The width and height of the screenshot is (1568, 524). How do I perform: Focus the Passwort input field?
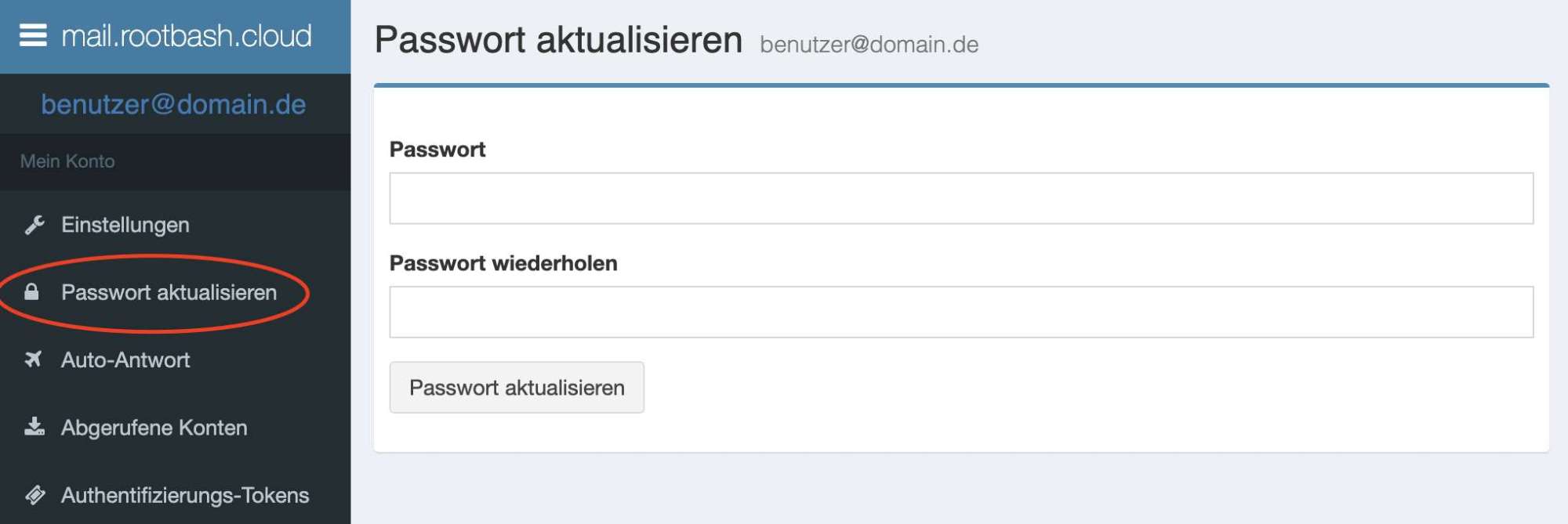(961, 198)
